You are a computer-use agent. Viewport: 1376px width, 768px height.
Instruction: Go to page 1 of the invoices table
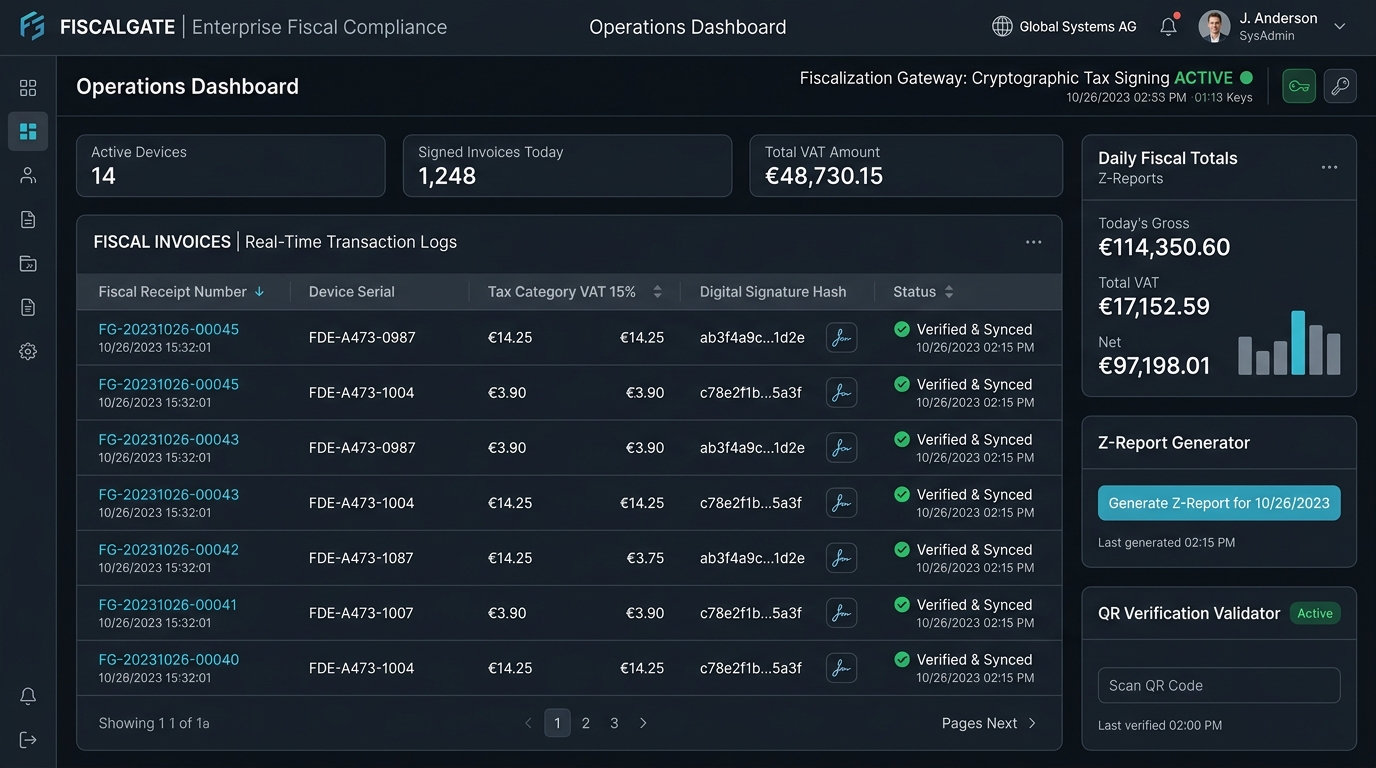[557, 723]
